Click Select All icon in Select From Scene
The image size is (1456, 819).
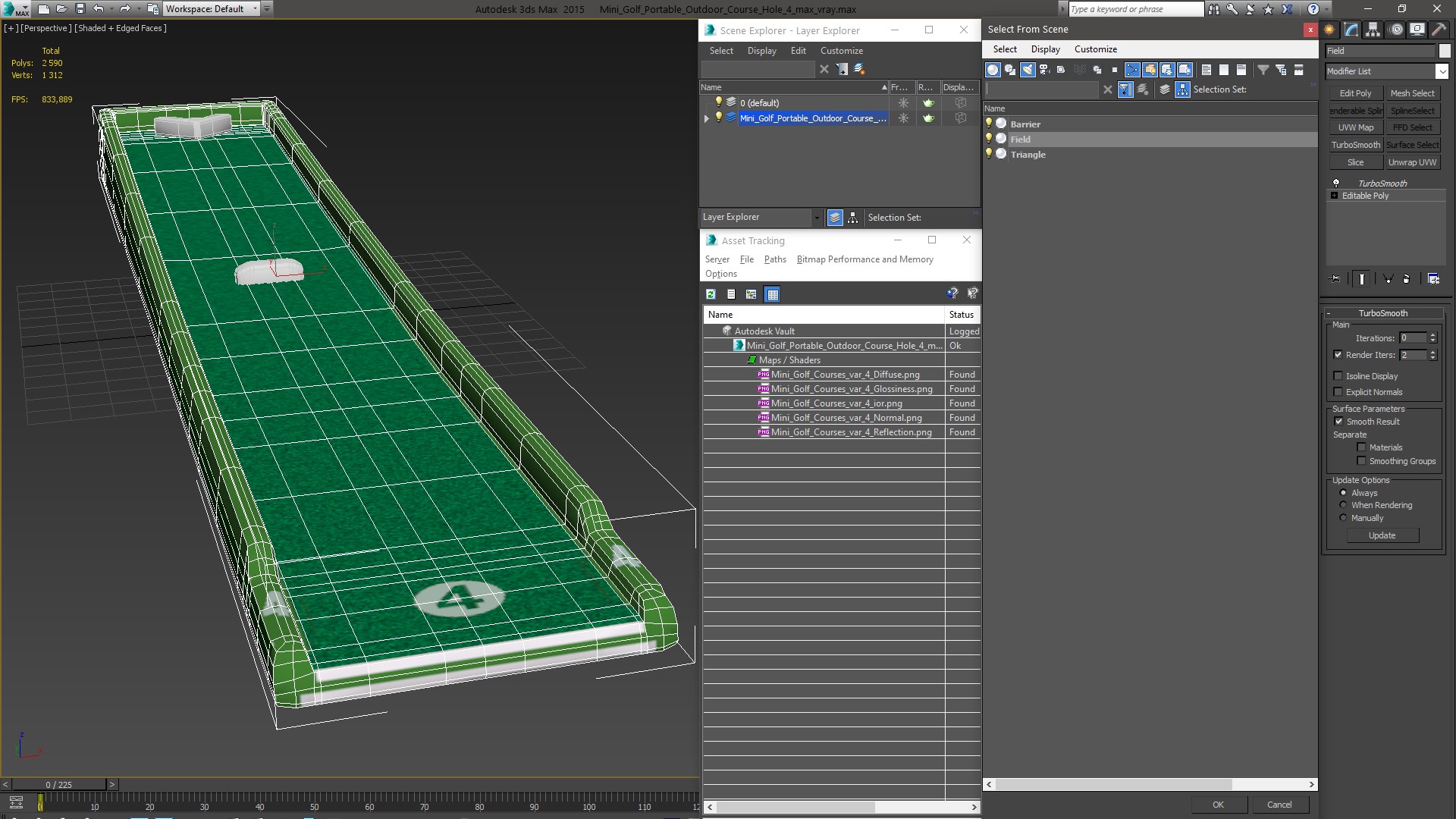tap(1207, 70)
